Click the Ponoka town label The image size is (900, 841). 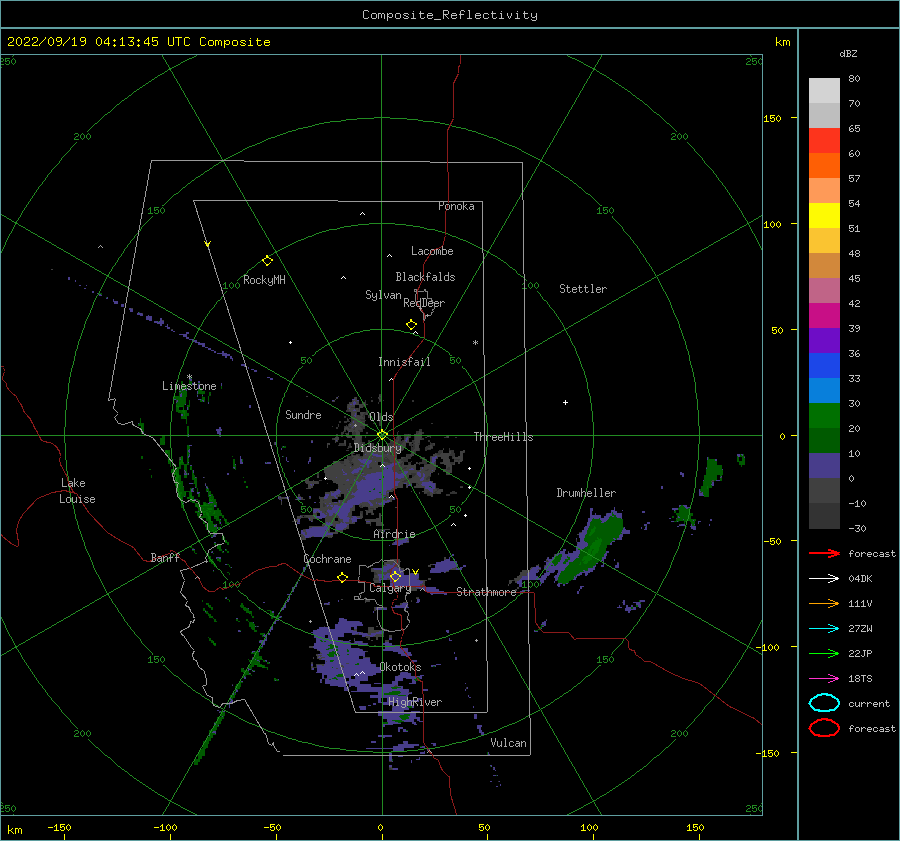456,206
